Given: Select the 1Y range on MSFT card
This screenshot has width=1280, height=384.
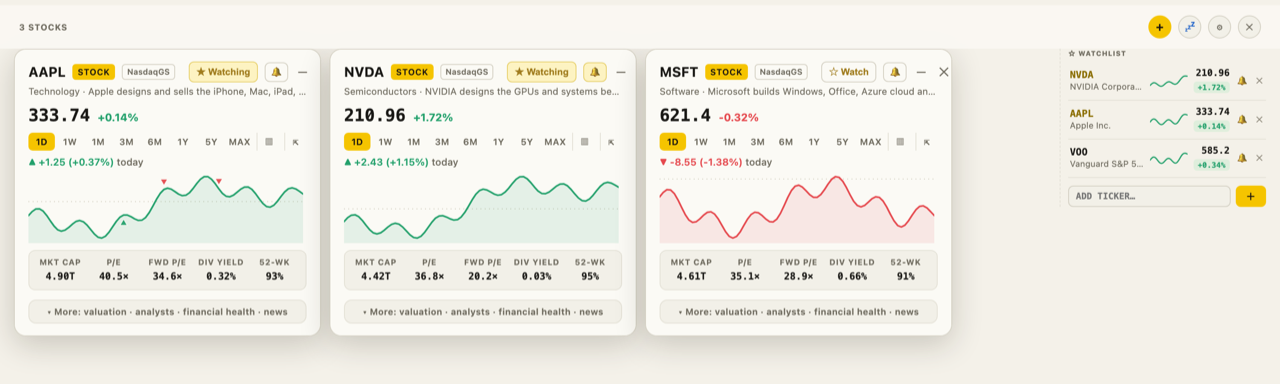Looking at the screenshot, I should [x=814, y=142].
